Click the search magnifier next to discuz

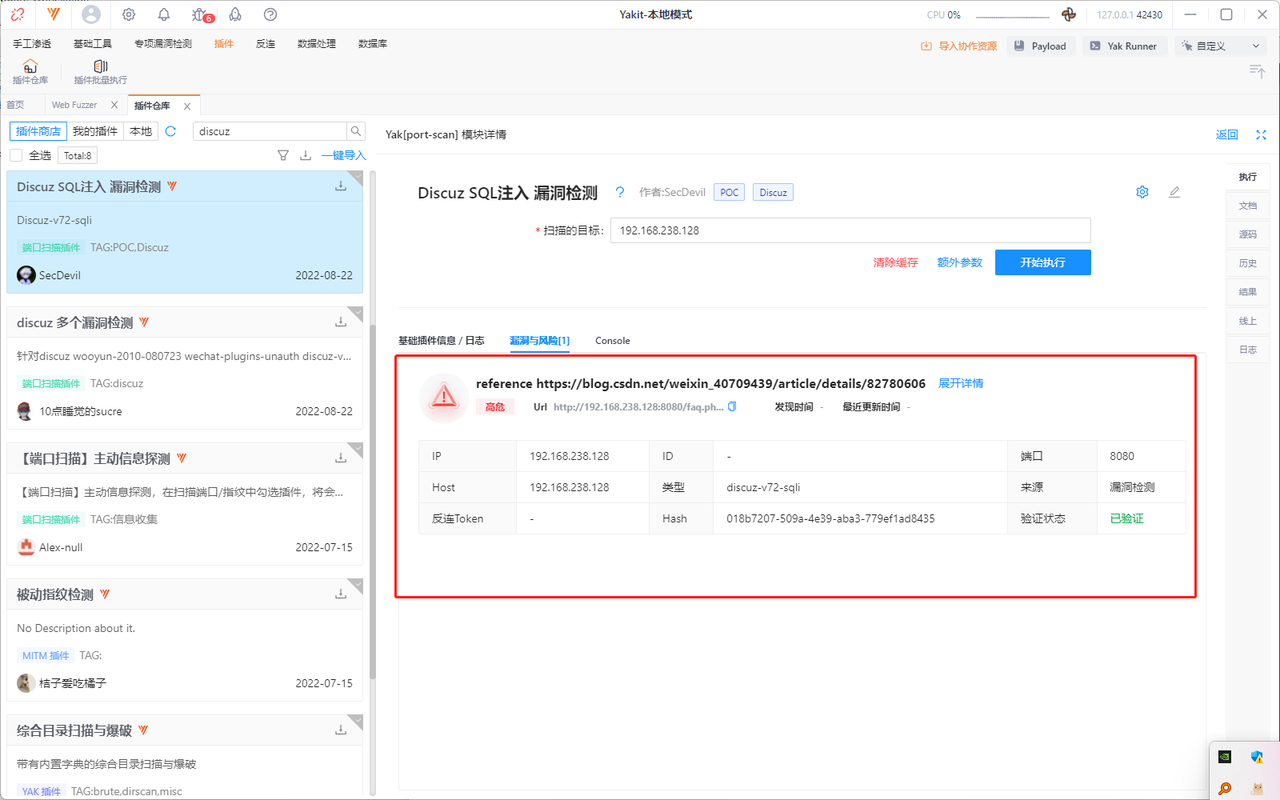pos(356,131)
